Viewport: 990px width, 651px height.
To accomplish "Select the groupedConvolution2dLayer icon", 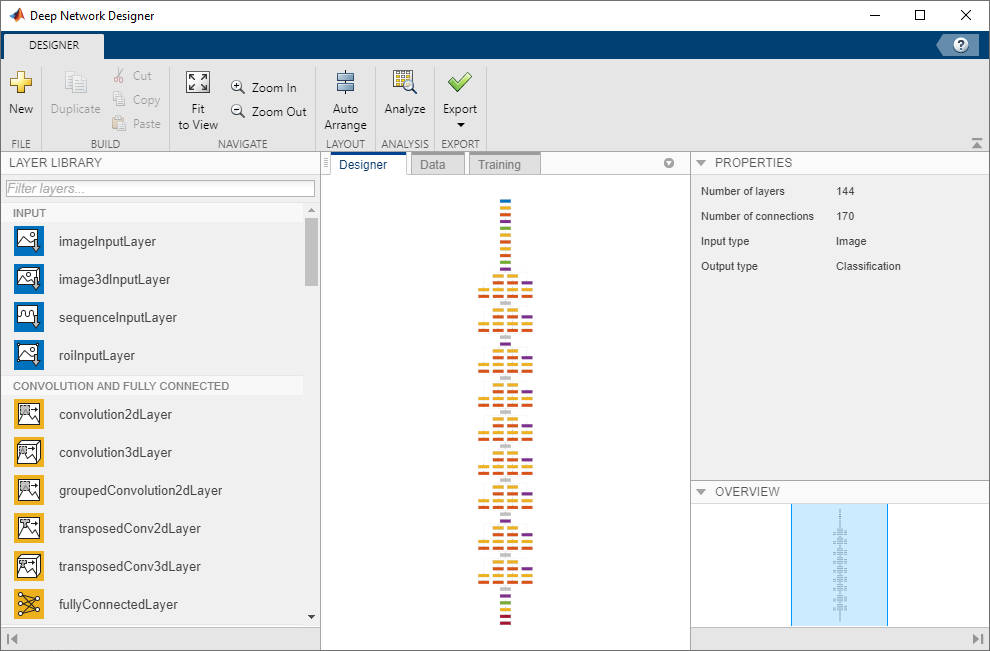I will [x=29, y=490].
